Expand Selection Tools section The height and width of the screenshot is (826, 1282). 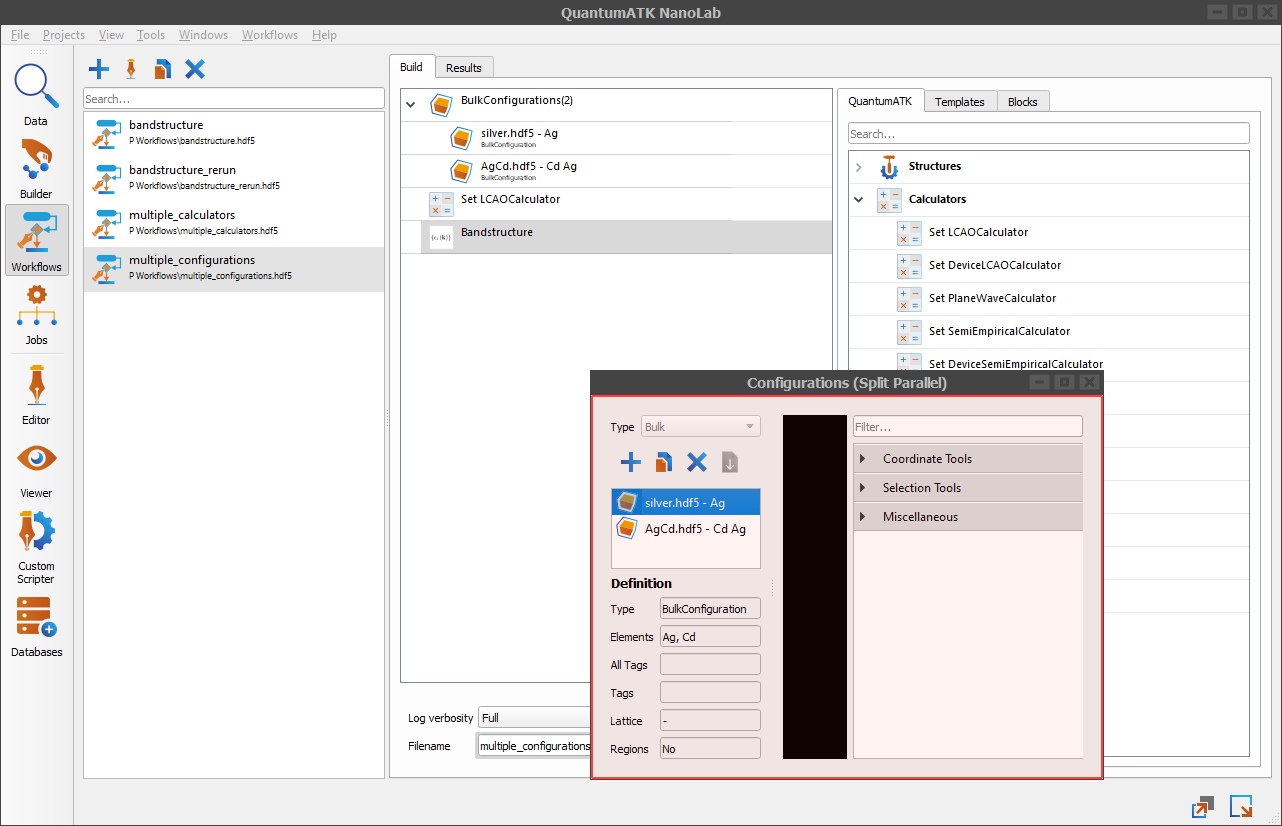(x=863, y=488)
